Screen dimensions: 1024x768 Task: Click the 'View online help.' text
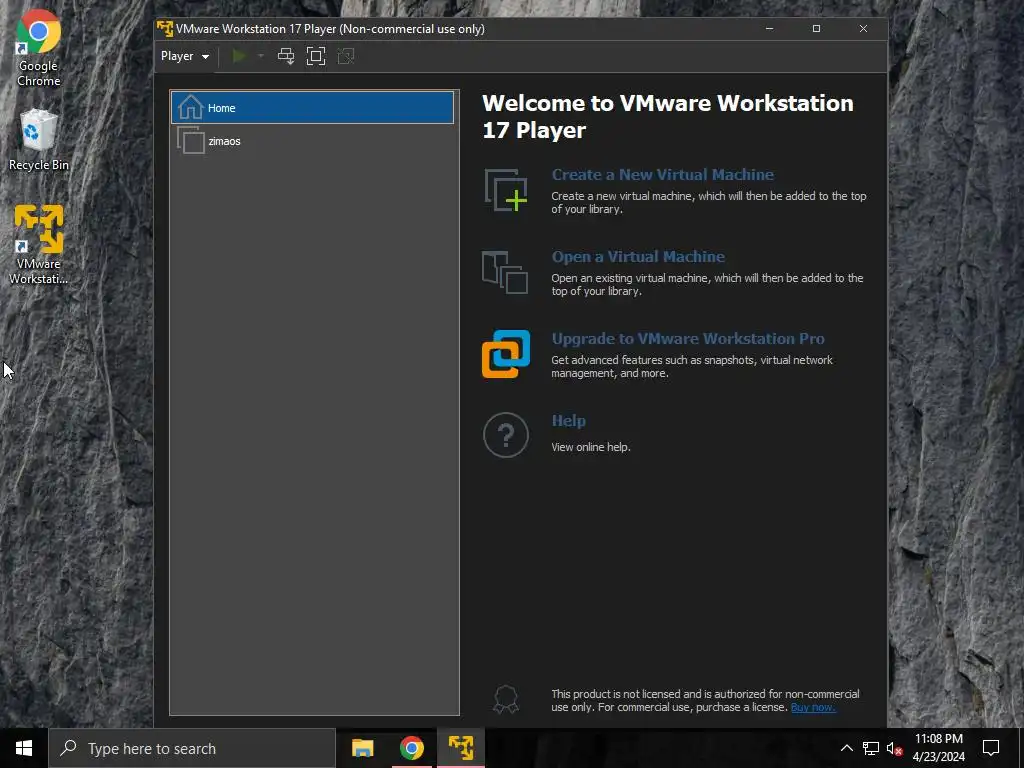tap(590, 447)
